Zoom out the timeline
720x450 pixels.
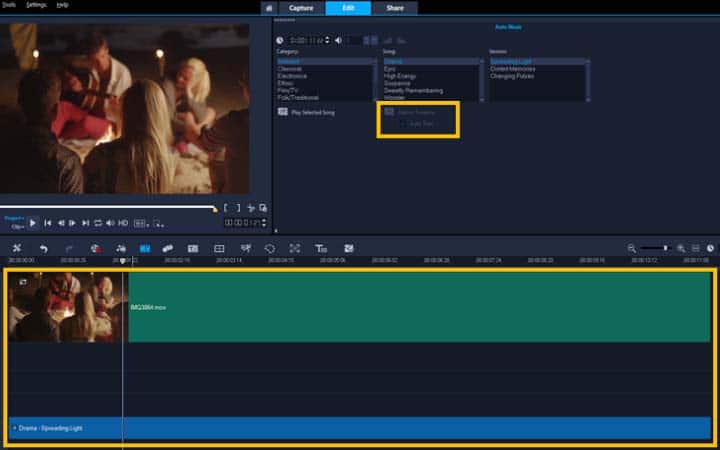(x=631, y=248)
